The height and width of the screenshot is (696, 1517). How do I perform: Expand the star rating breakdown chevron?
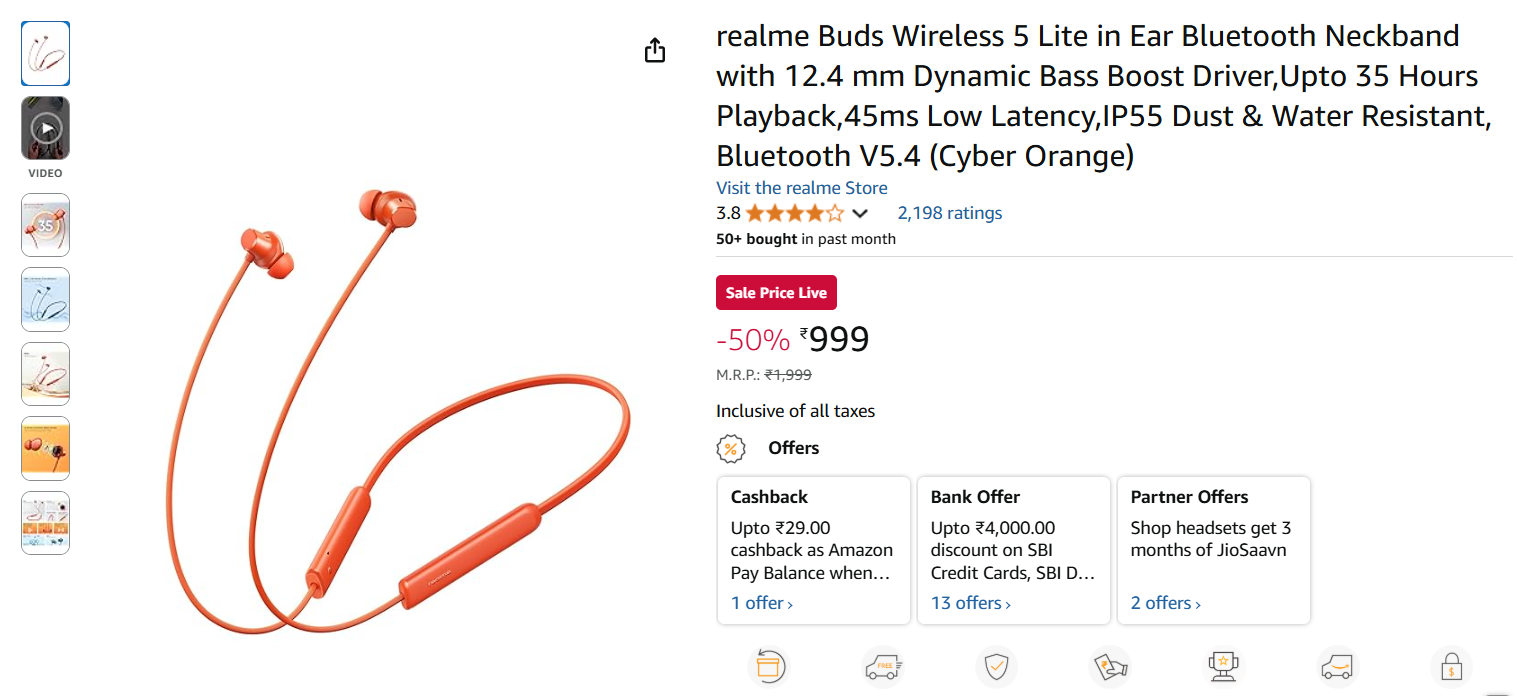[x=859, y=213]
